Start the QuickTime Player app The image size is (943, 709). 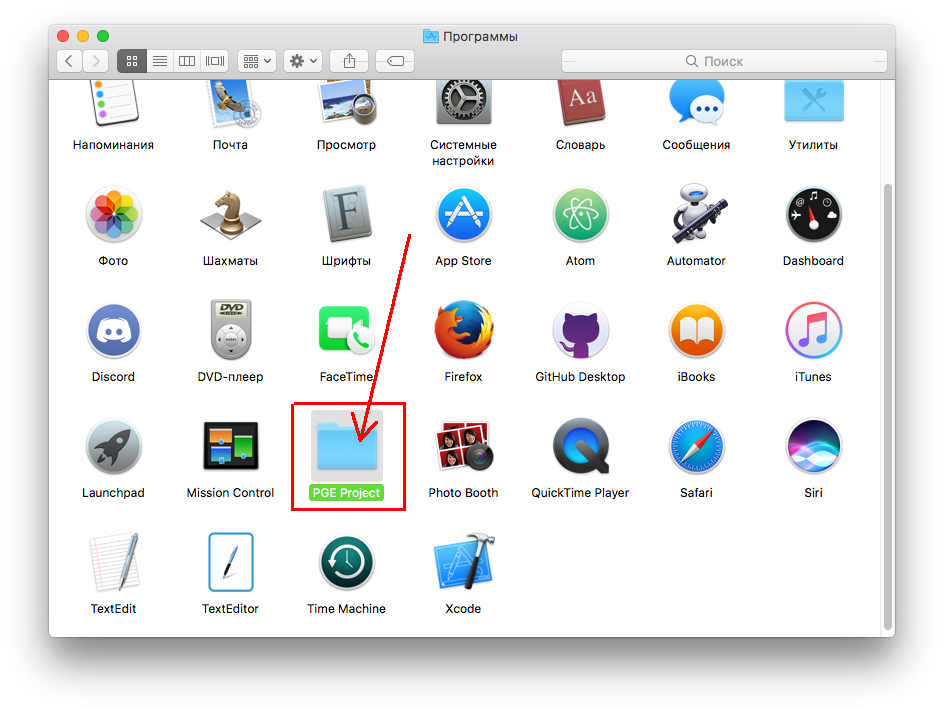coord(580,447)
